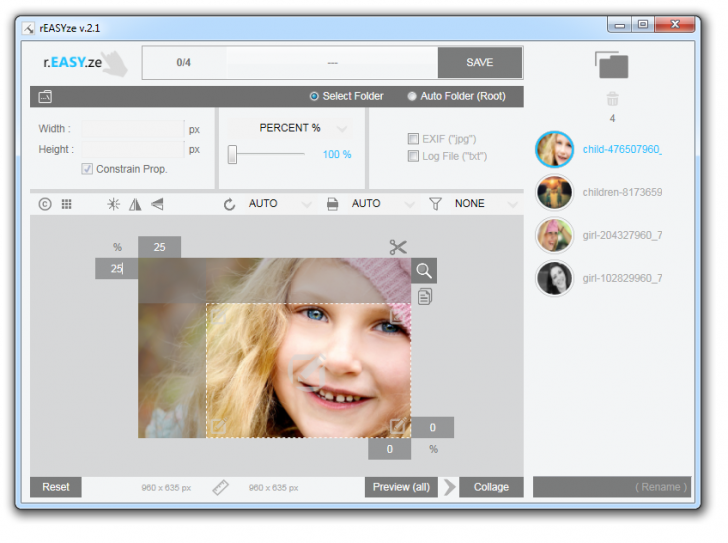728x543 pixels.
Task: Select the children-8173659 thumbnail
Action: tap(554, 192)
